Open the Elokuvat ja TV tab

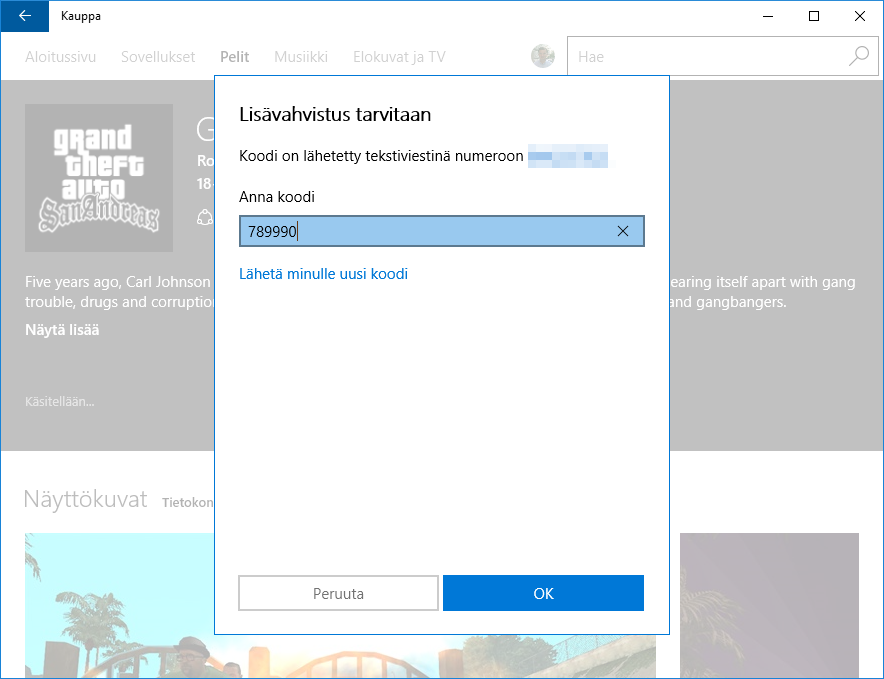(399, 57)
